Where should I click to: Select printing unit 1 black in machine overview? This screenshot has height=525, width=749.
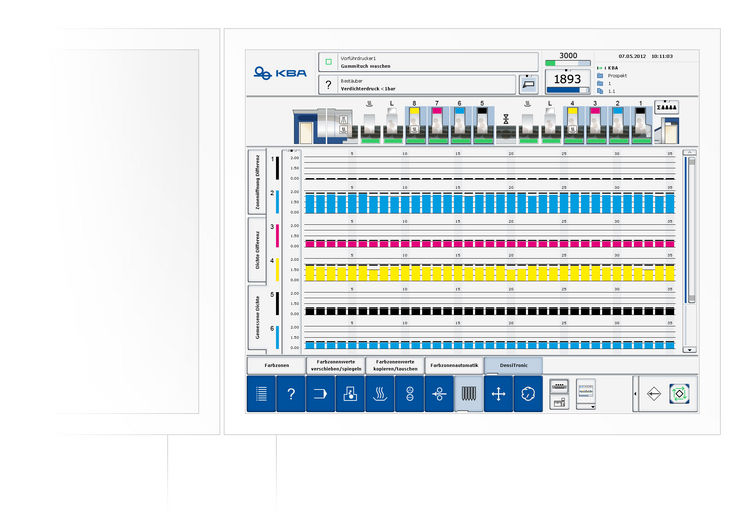click(640, 122)
